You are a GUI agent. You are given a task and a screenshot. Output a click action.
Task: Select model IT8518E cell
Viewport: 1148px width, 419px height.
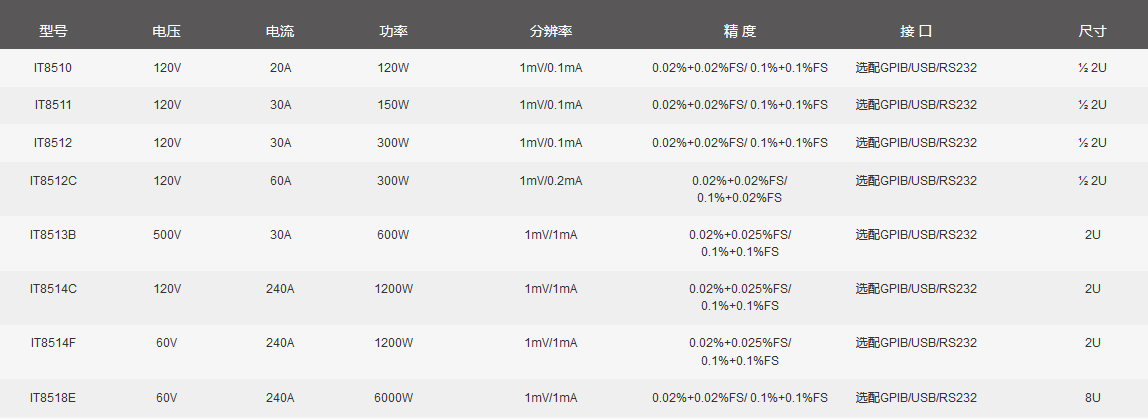(x=53, y=398)
